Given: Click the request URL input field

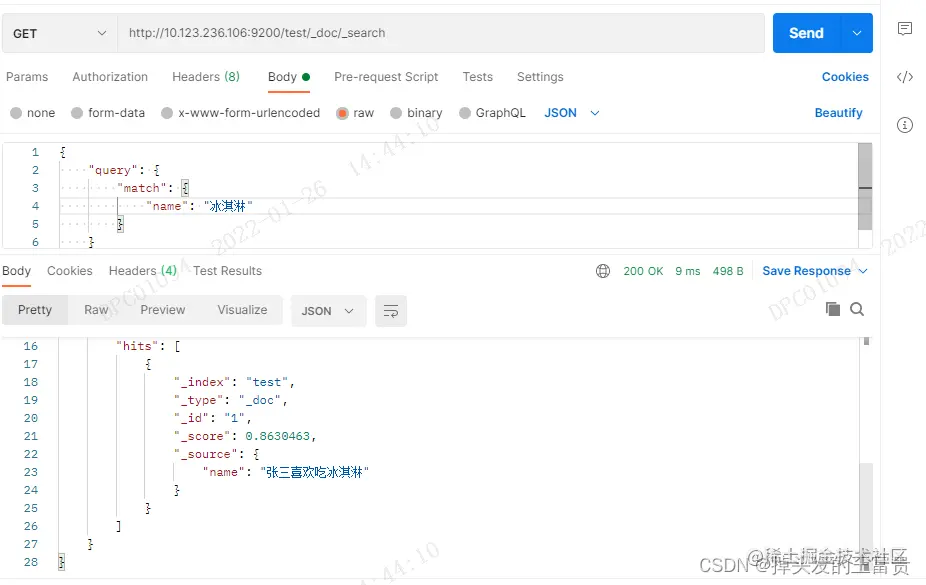Looking at the screenshot, I should click(x=441, y=33).
